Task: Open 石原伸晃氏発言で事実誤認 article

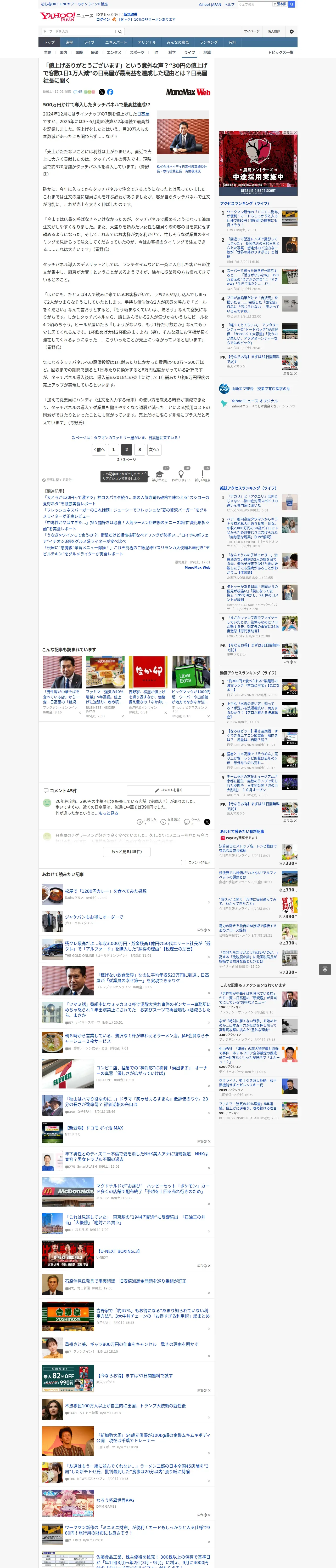Action: click(126, 1281)
